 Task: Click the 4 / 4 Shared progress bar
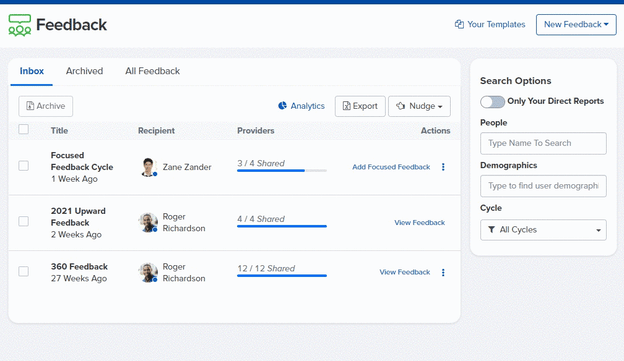[x=282, y=226]
